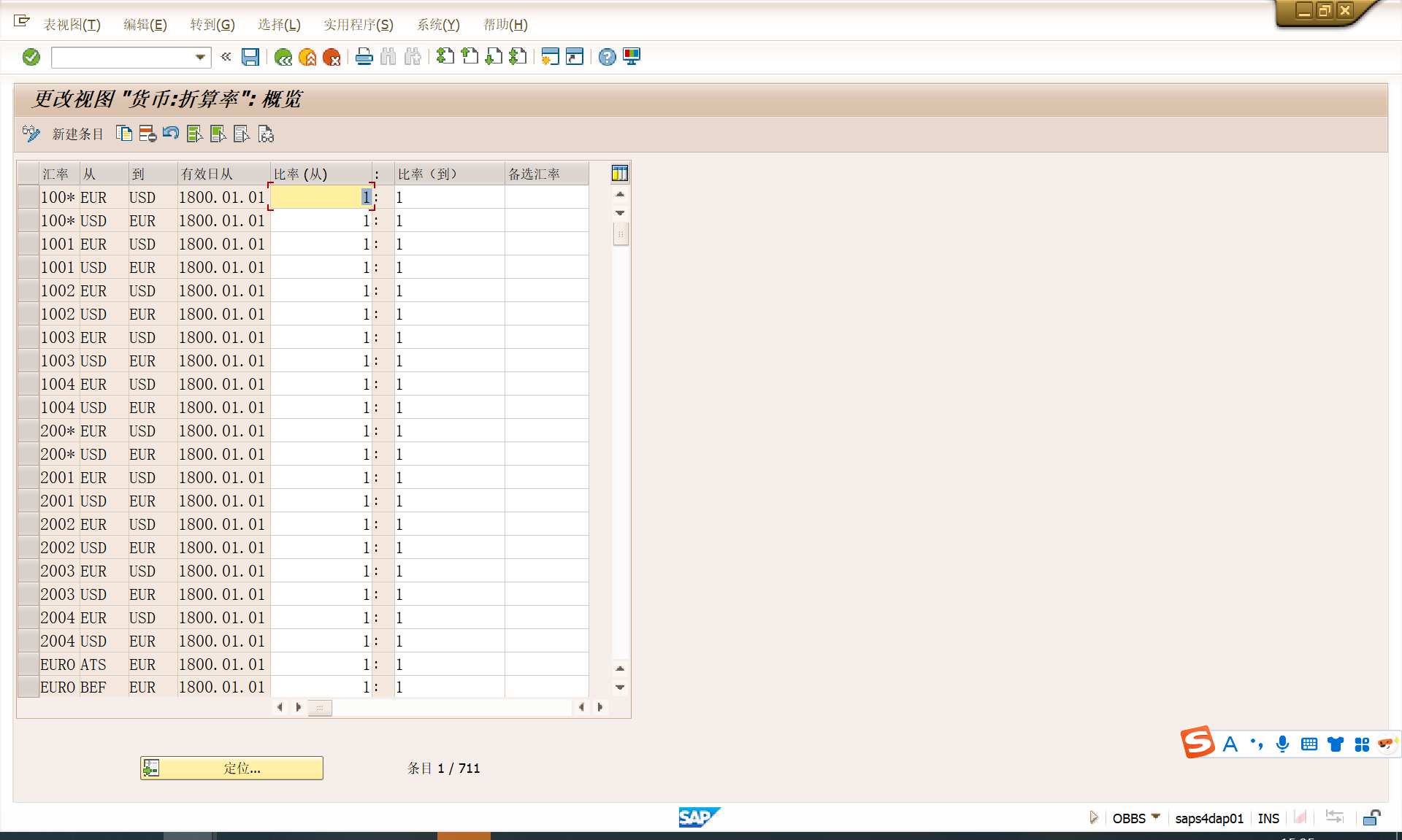
Task: Open the 编辑(E) menu
Action: coord(145,25)
